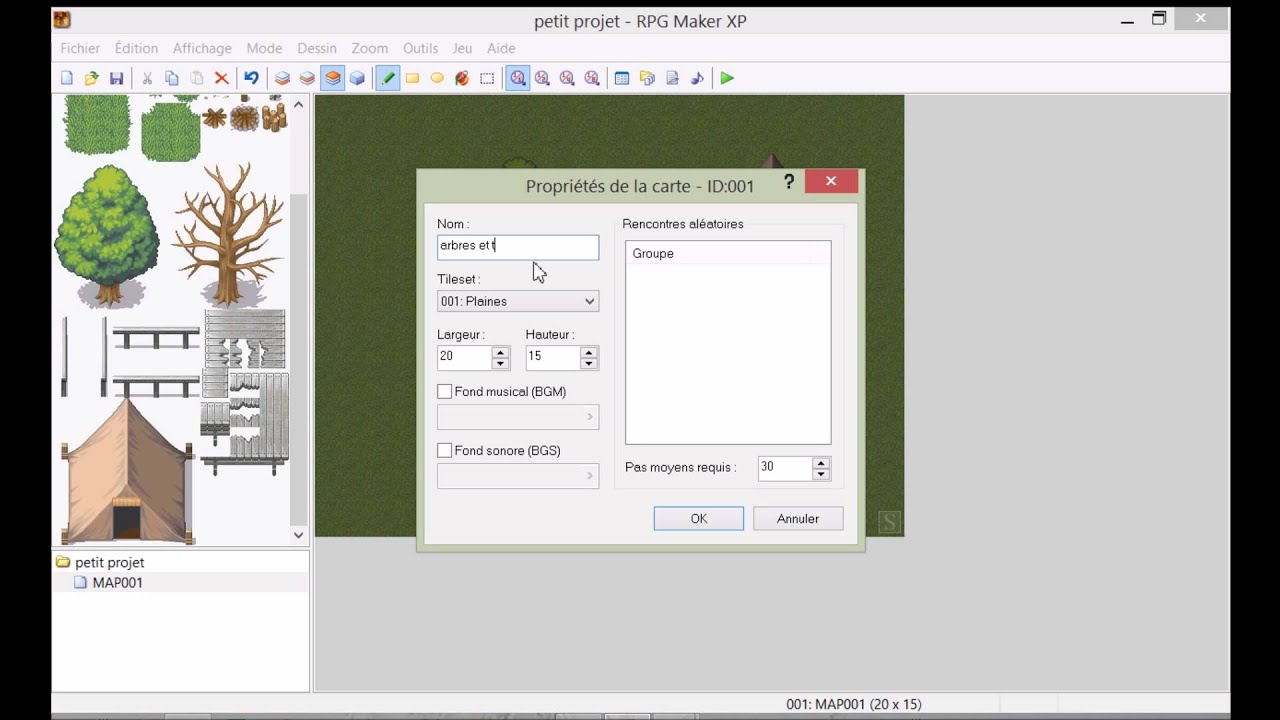The width and height of the screenshot is (1280, 720).
Task: Open the Mode menu
Action: [x=264, y=48]
